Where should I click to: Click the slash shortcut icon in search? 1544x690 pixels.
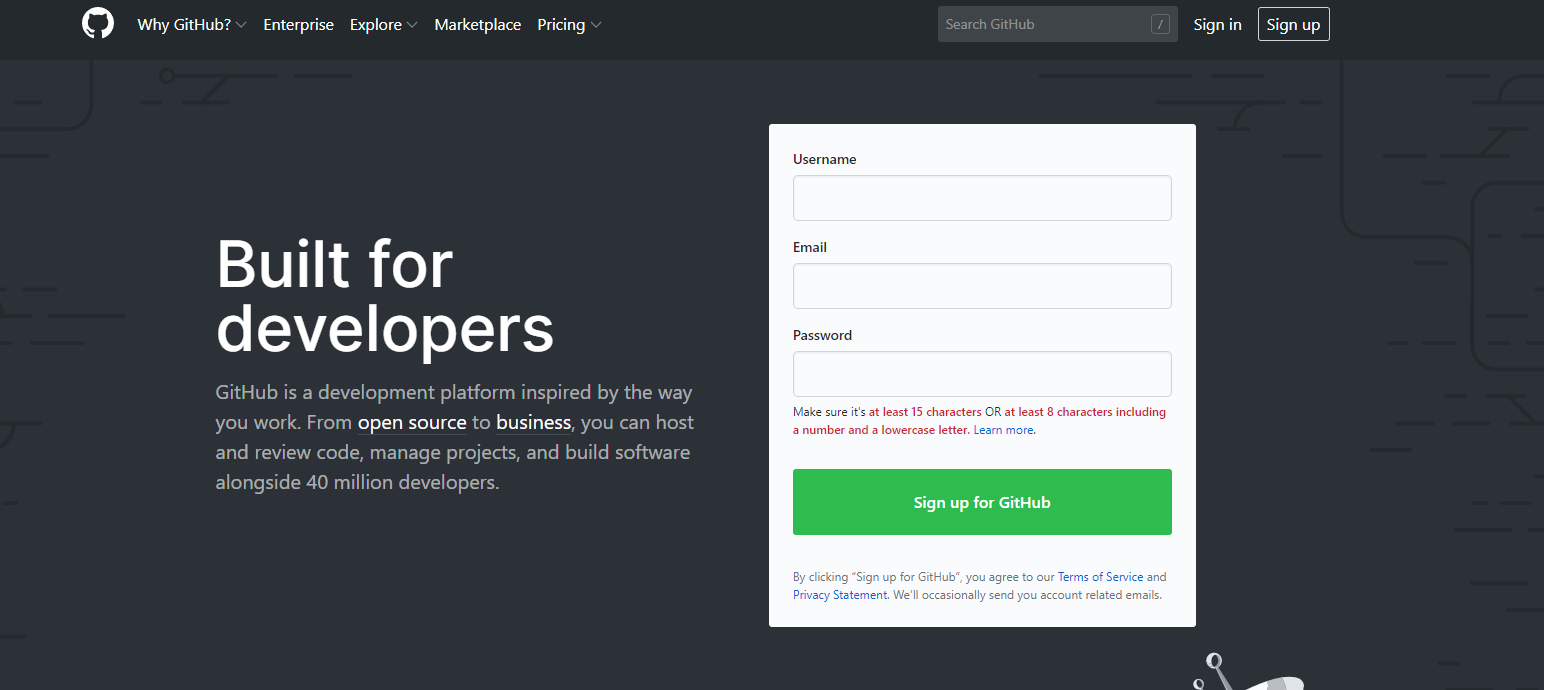coord(1160,24)
